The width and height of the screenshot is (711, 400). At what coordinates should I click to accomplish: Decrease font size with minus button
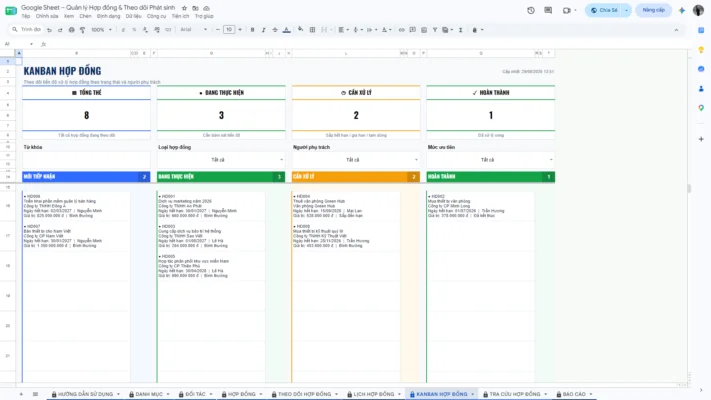[218, 30]
